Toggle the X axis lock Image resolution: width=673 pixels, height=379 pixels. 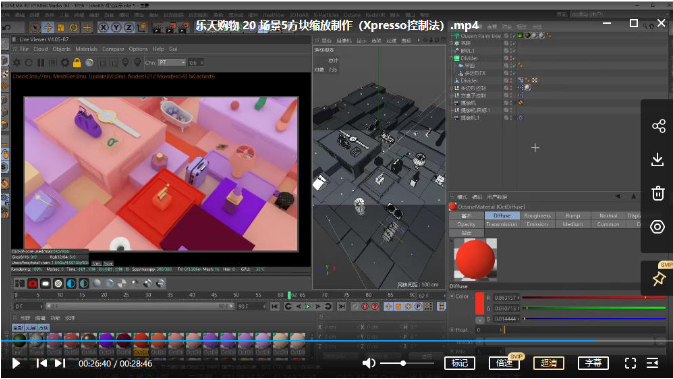pyautogui.click(x=103, y=27)
